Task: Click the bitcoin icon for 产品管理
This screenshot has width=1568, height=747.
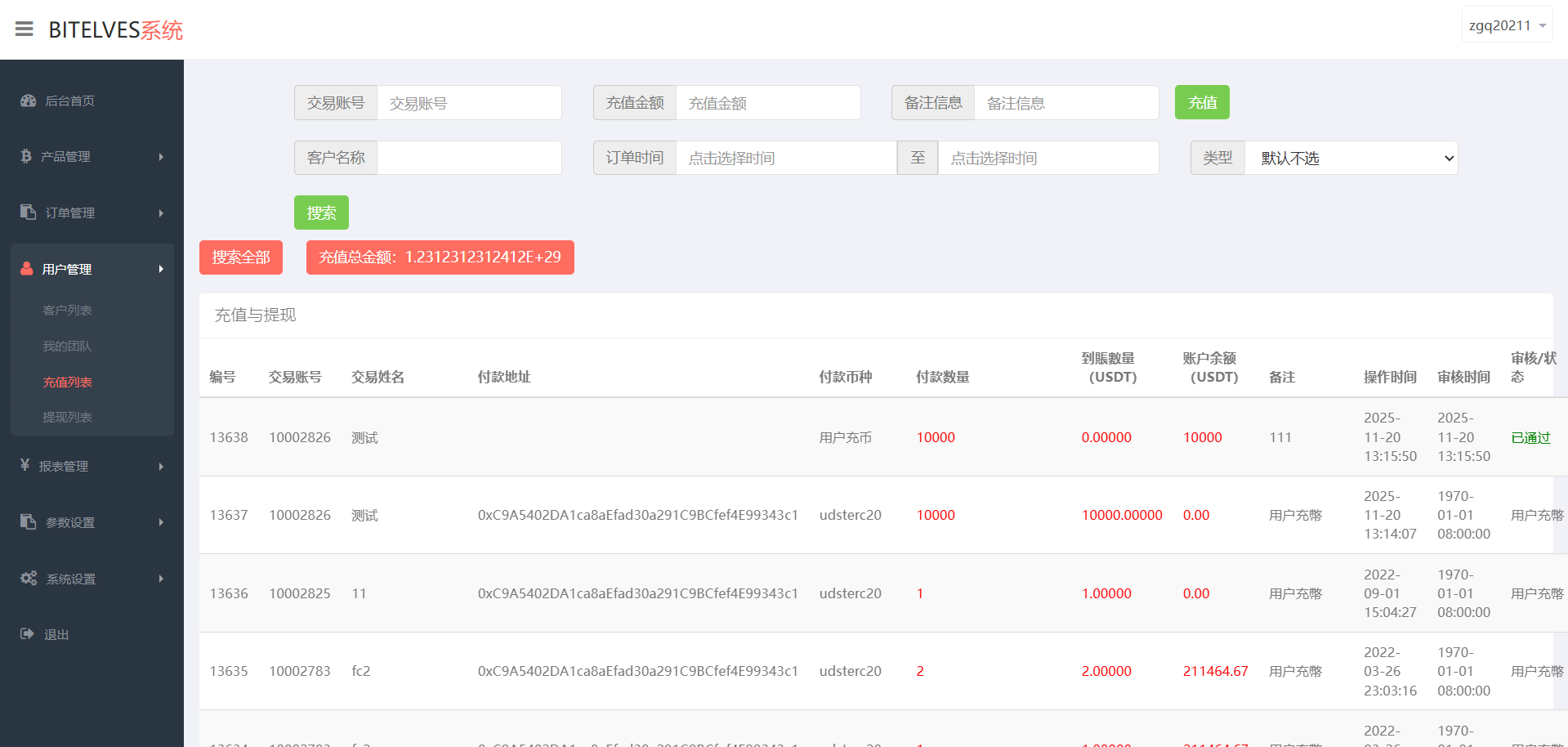Action: click(x=26, y=156)
